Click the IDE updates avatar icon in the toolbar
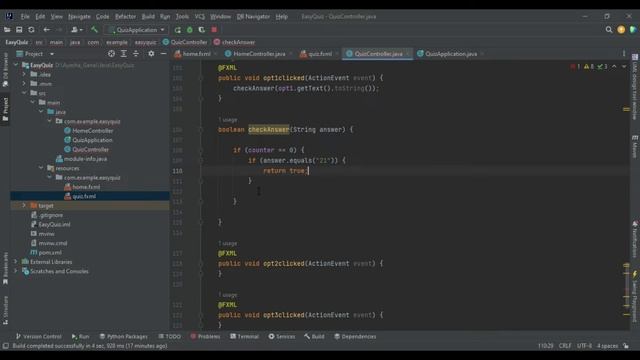640x360 pixels. (x=621, y=30)
